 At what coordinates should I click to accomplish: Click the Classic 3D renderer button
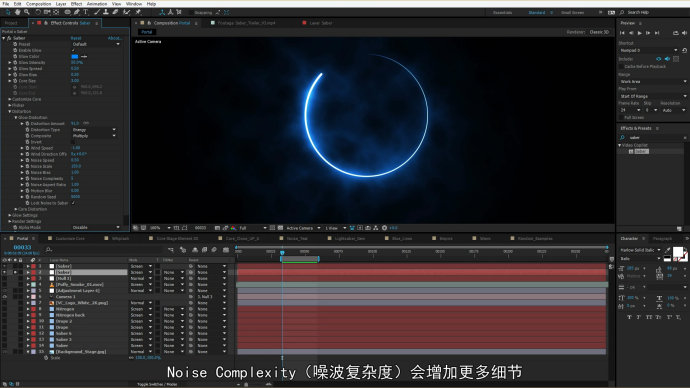[599, 32]
